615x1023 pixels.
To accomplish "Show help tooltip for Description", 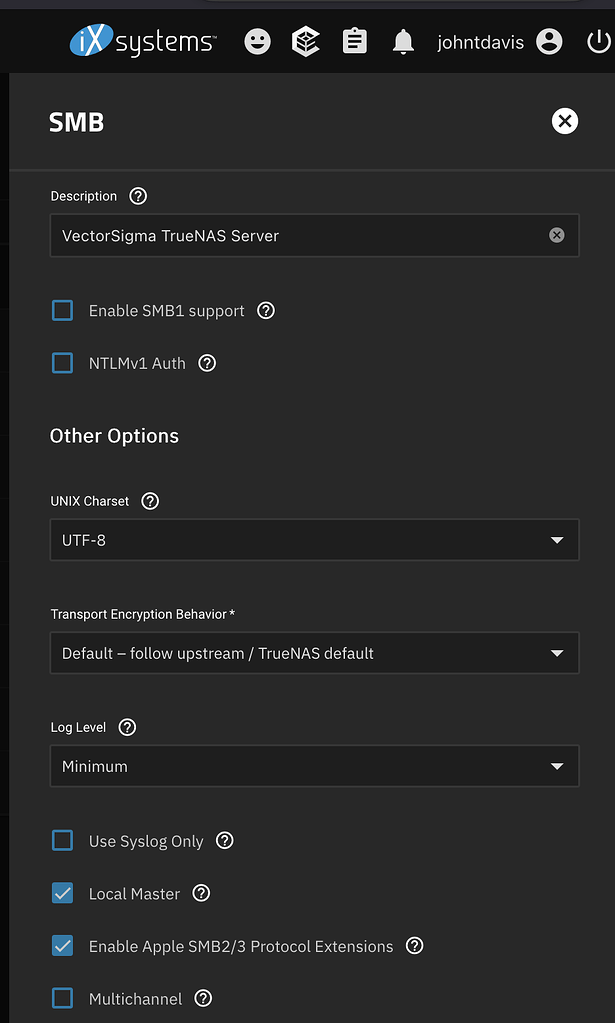I will [139, 196].
